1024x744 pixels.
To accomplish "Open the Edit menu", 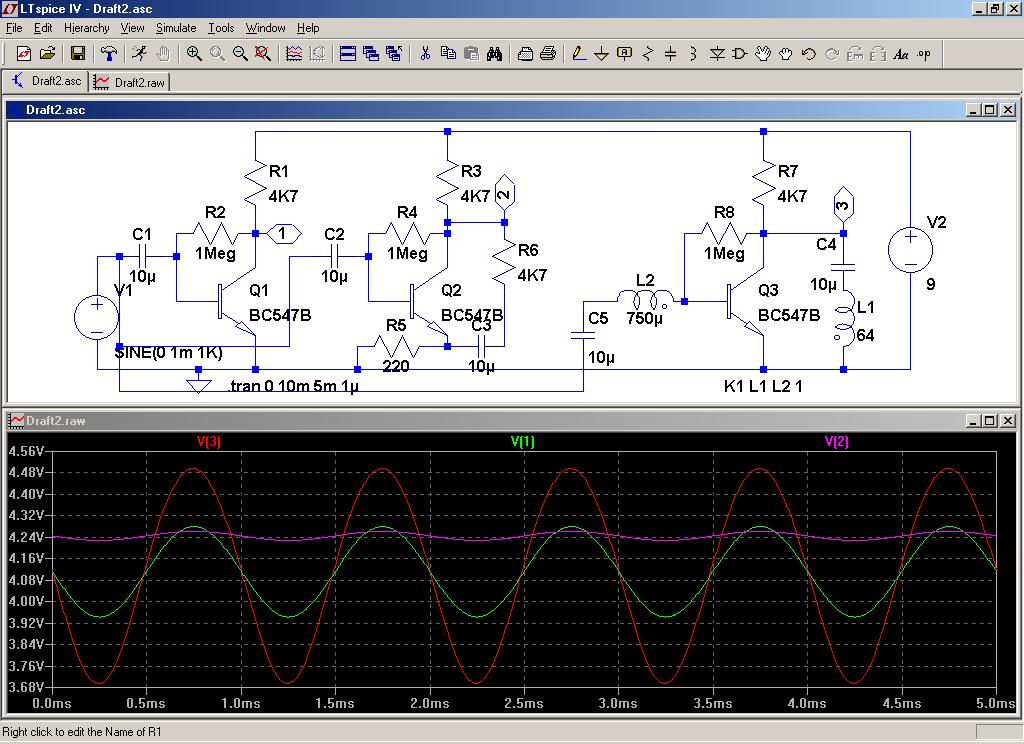I will coord(43,28).
